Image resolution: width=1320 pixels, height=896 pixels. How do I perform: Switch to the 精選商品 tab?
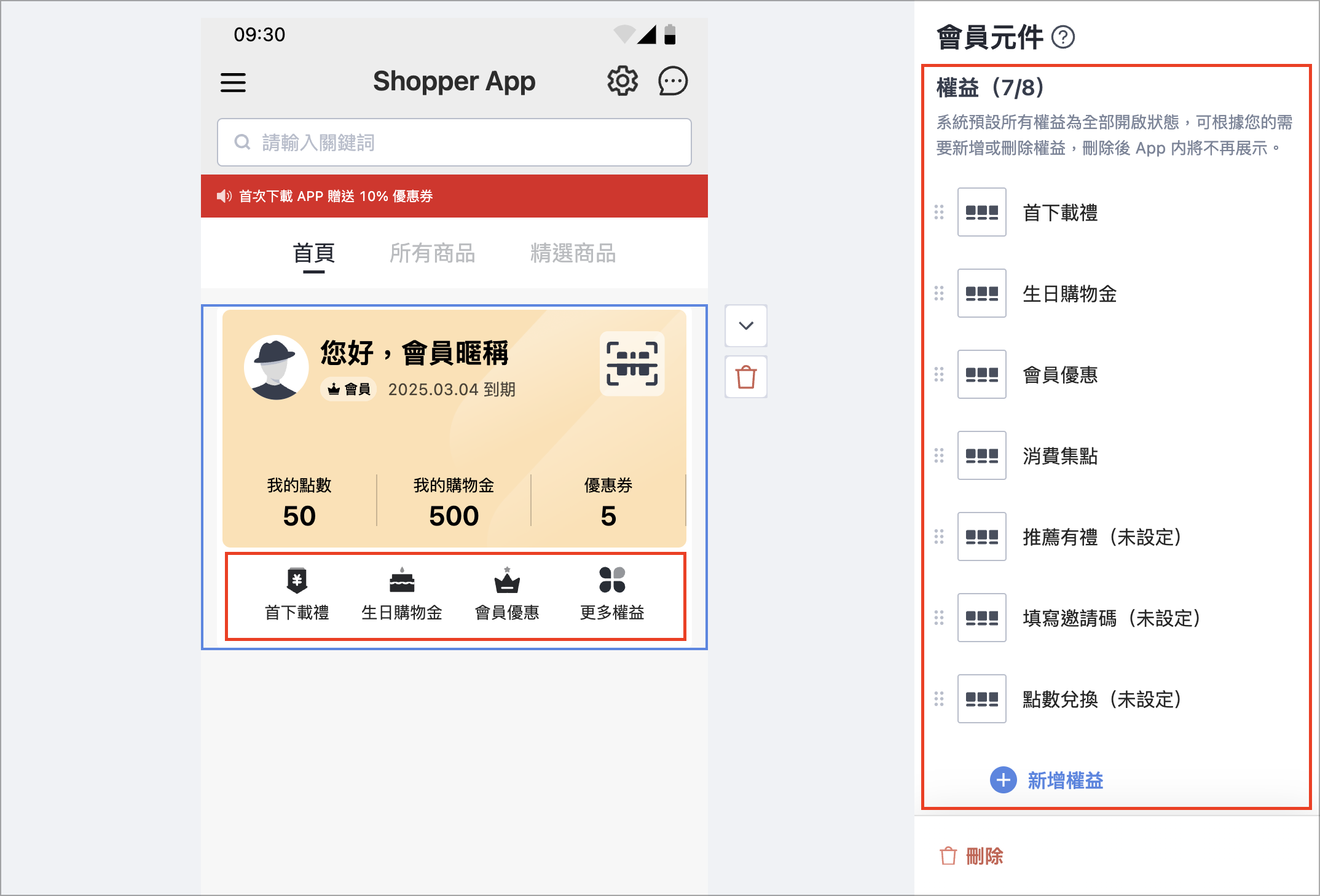pos(573,253)
